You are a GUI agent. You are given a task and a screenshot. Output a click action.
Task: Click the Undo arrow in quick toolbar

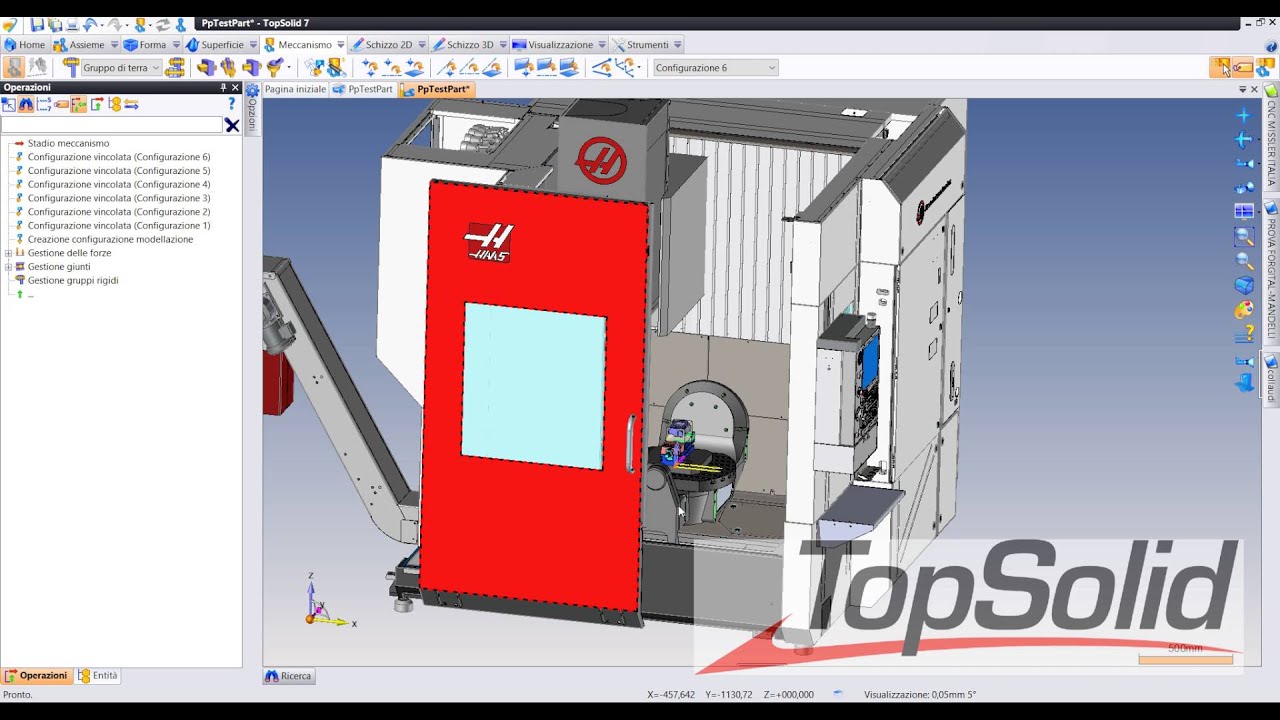point(89,25)
